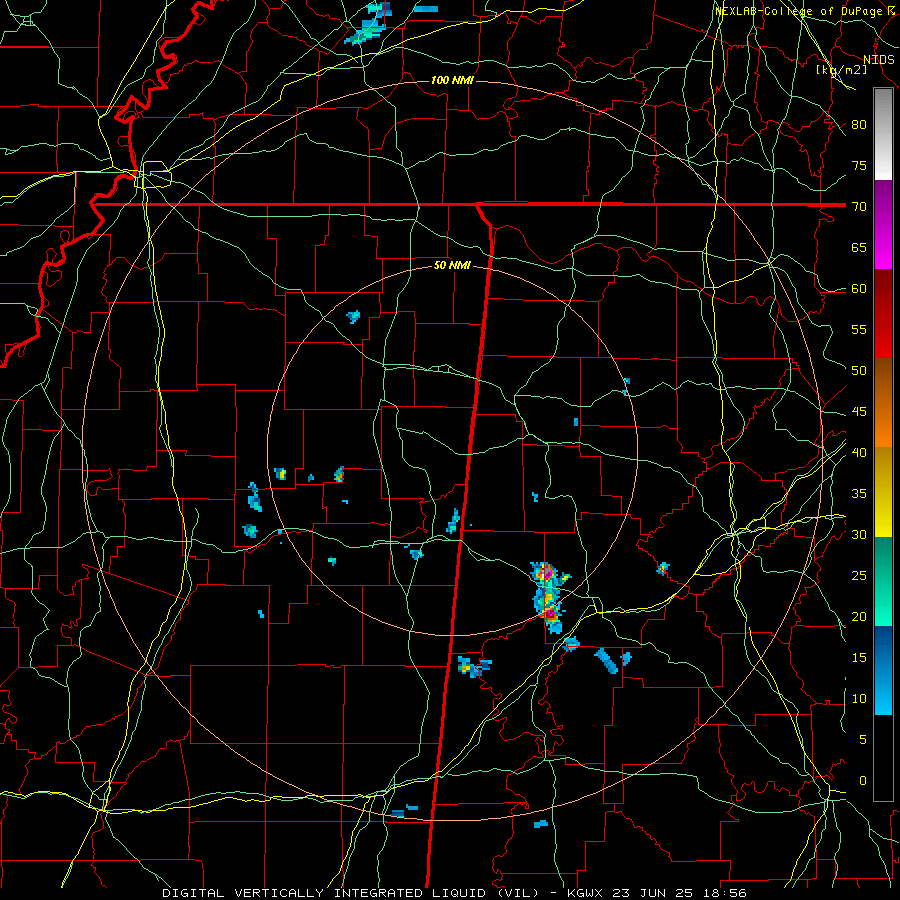Click the KGWX radar site identifier

pyautogui.click(x=585, y=893)
